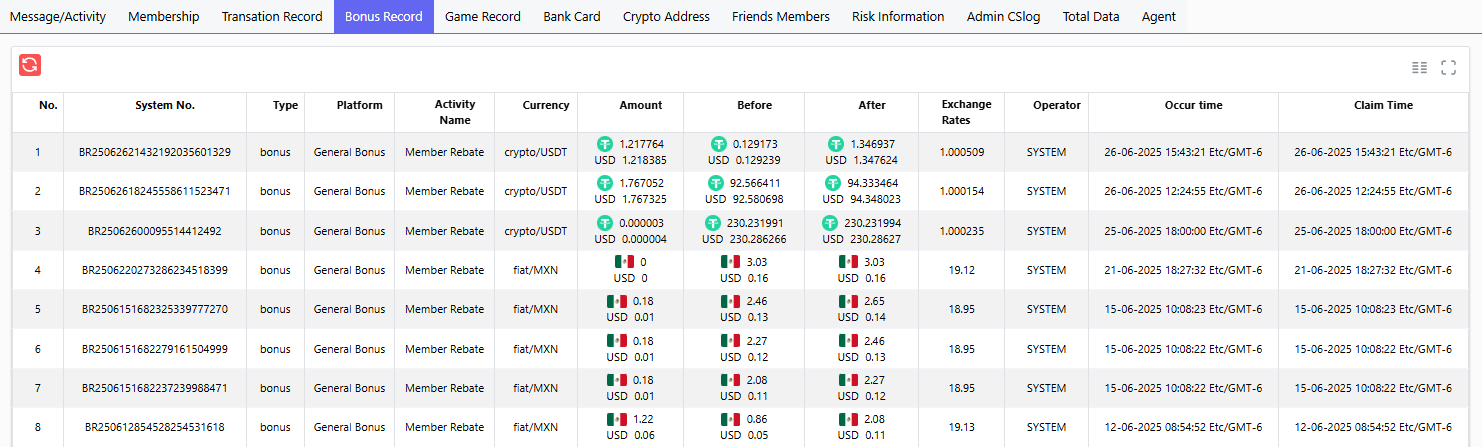Click USDT icon in row 2 Before column
This screenshot has width=1482, height=447.
[x=716, y=183]
